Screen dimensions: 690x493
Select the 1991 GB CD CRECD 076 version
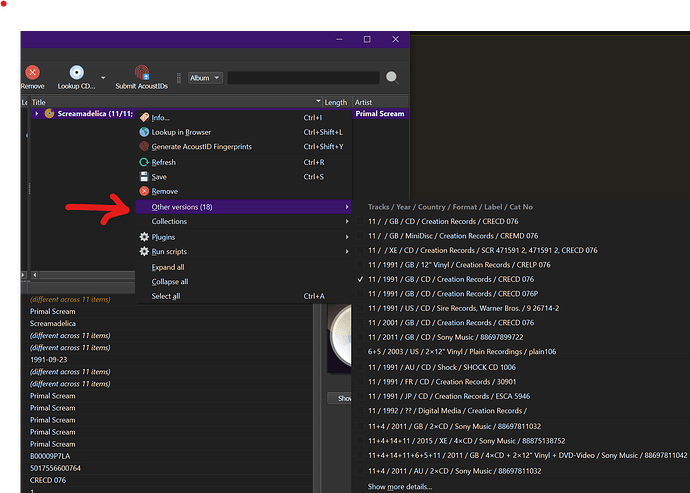450,279
